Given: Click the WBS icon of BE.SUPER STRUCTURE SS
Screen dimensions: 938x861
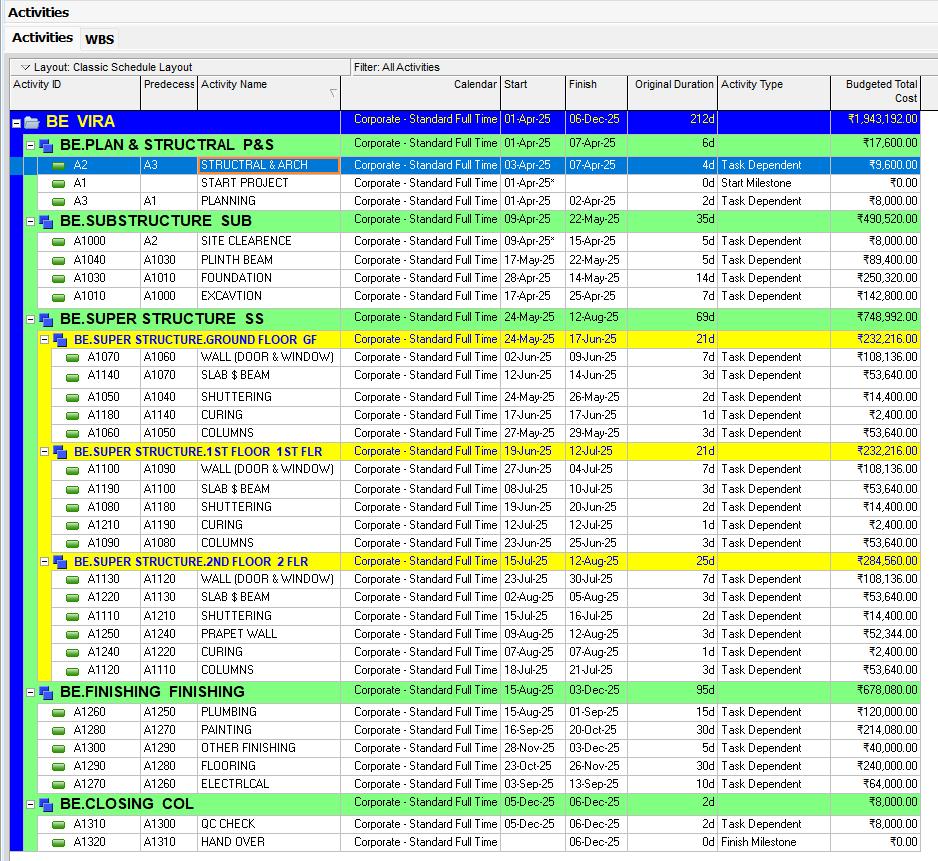Looking at the screenshot, I should tap(46, 320).
